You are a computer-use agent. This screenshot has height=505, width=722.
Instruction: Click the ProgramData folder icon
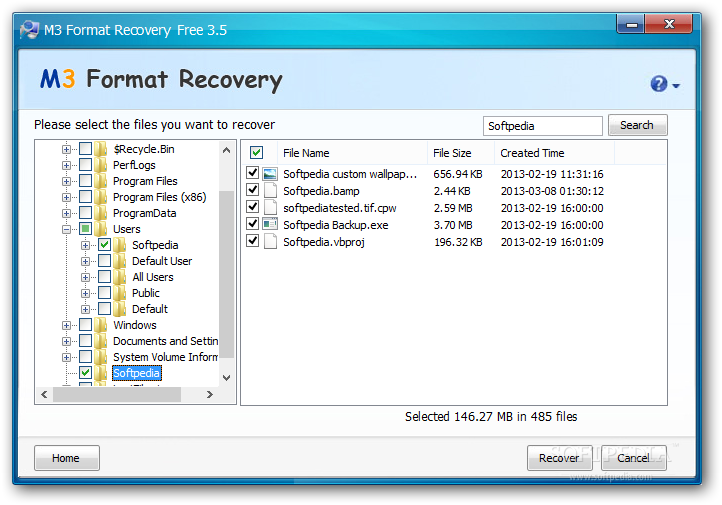click(x=101, y=213)
